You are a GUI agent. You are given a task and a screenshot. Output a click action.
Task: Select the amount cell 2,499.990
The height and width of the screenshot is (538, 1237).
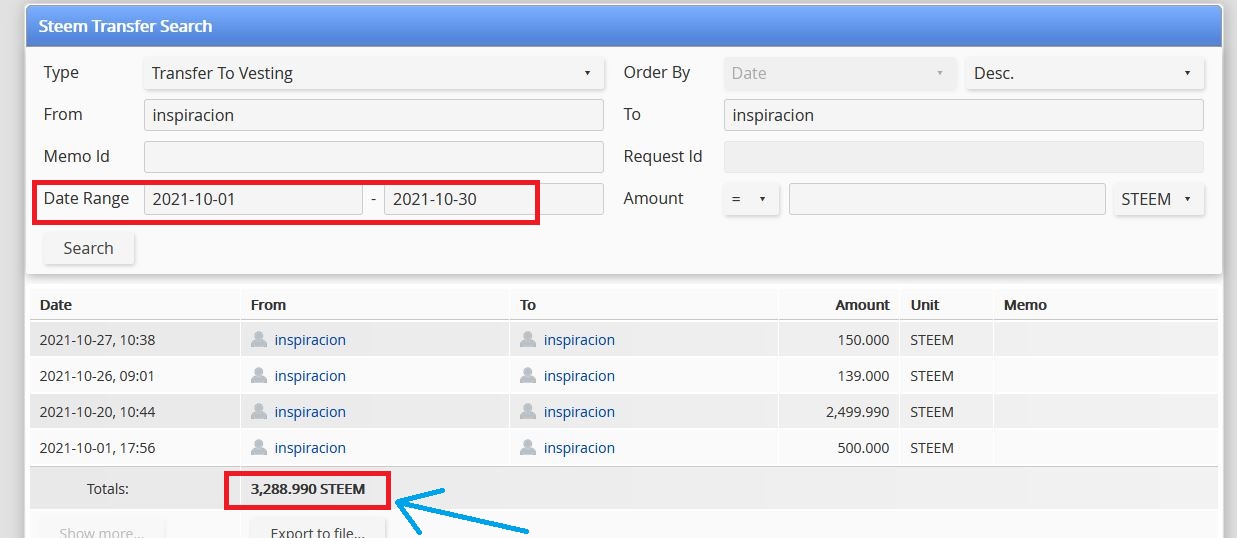click(x=857, y=412)
